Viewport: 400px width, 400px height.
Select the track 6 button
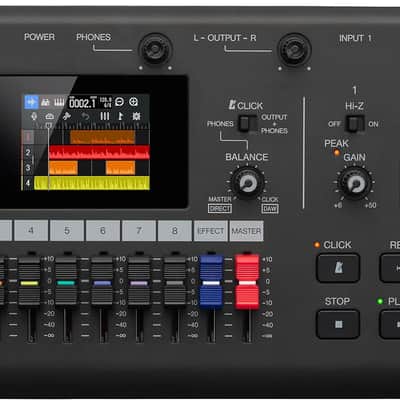(103, 231)
